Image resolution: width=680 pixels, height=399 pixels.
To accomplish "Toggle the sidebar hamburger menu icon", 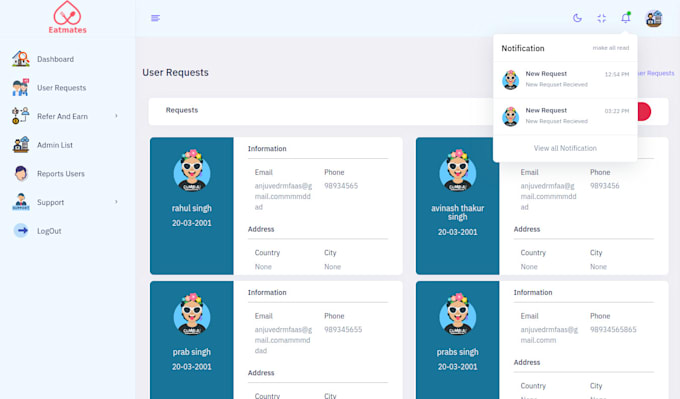I will (x=155, y=18).
